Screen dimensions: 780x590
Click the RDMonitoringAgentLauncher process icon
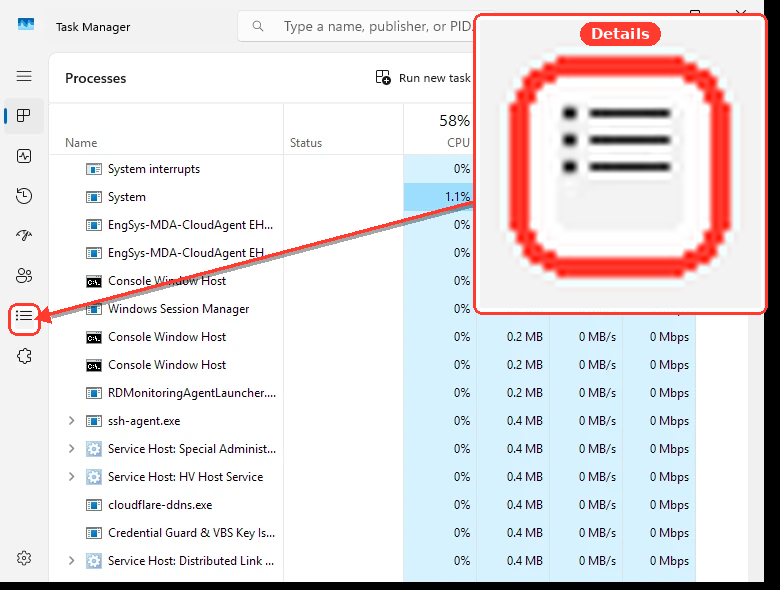pos(94,393)
